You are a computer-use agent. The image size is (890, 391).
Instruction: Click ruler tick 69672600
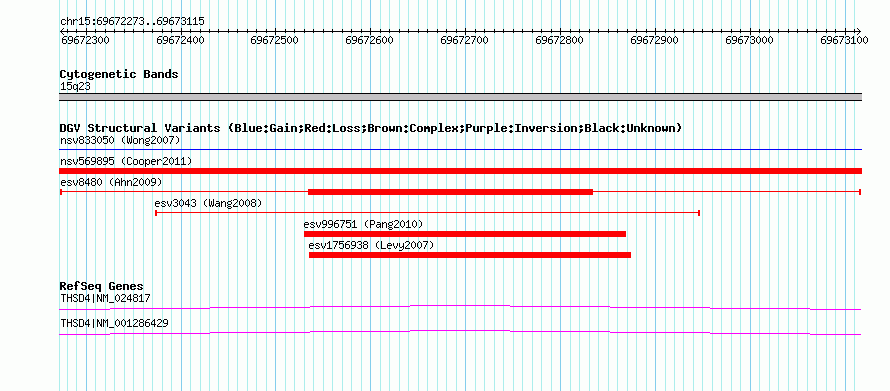[370, 40]
